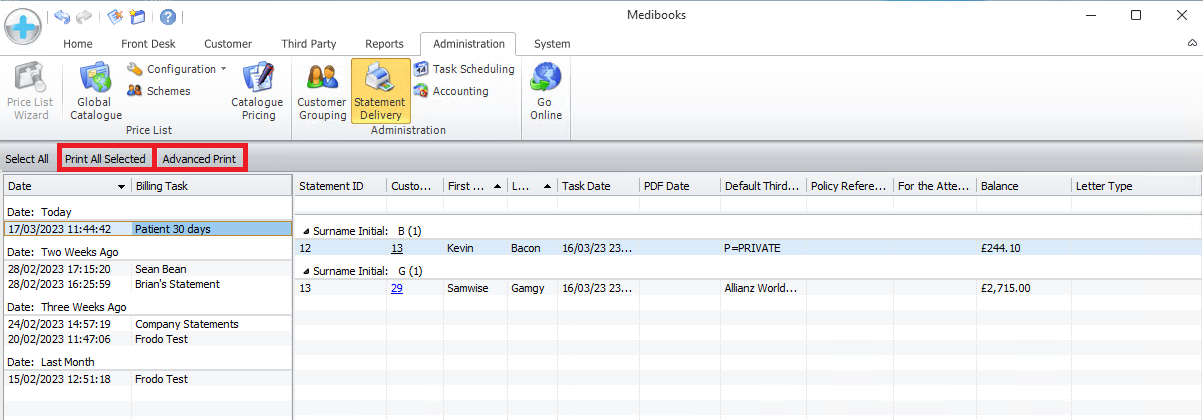1203x420 pixels.
Task: Open Customer Grouping
Action: [x=322, y=91]
